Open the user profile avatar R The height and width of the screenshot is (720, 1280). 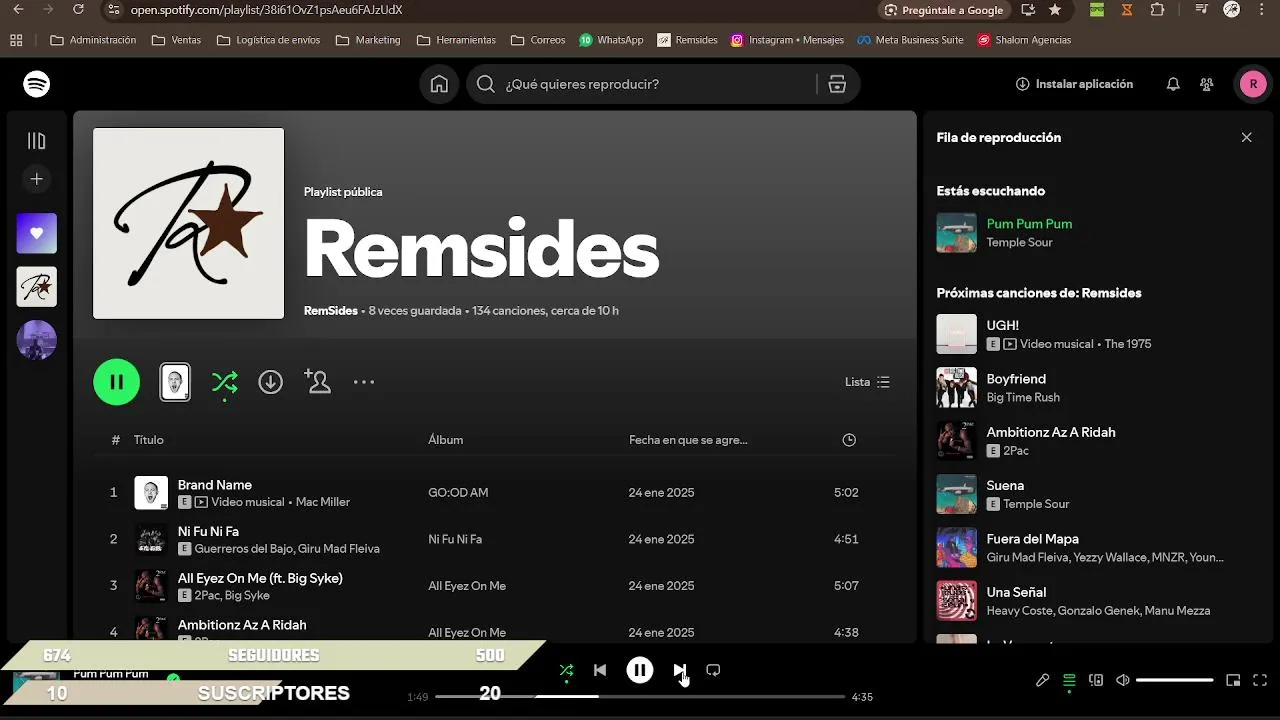1253,84
